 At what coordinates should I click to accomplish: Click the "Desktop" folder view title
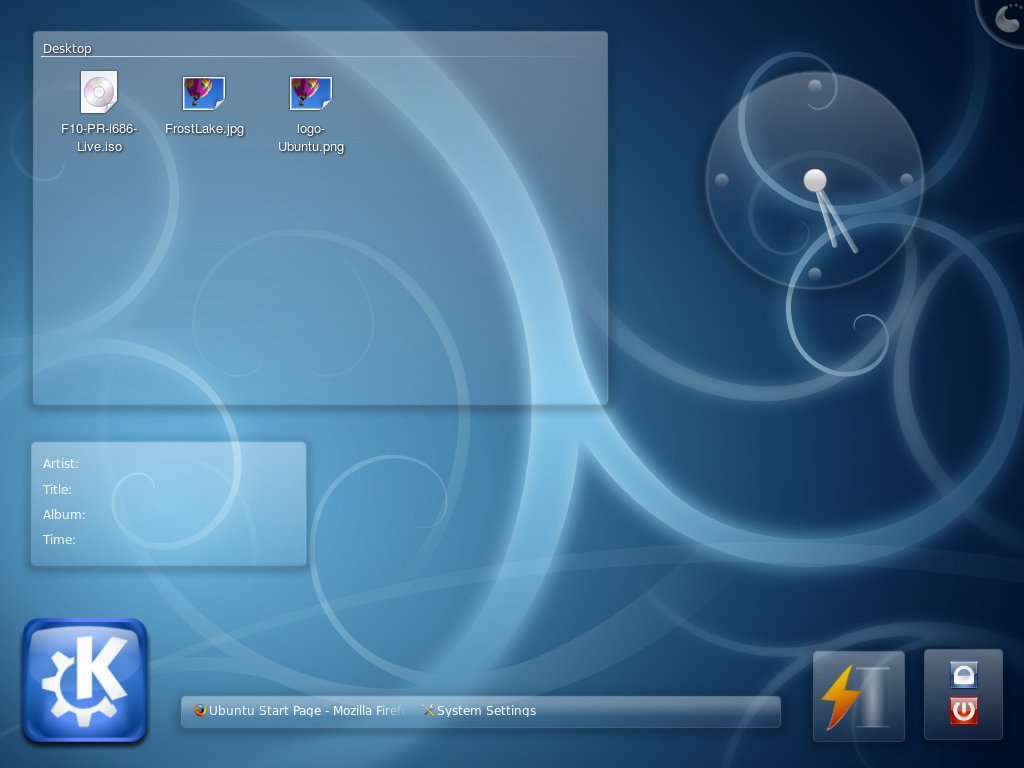(x=67, y=48)
